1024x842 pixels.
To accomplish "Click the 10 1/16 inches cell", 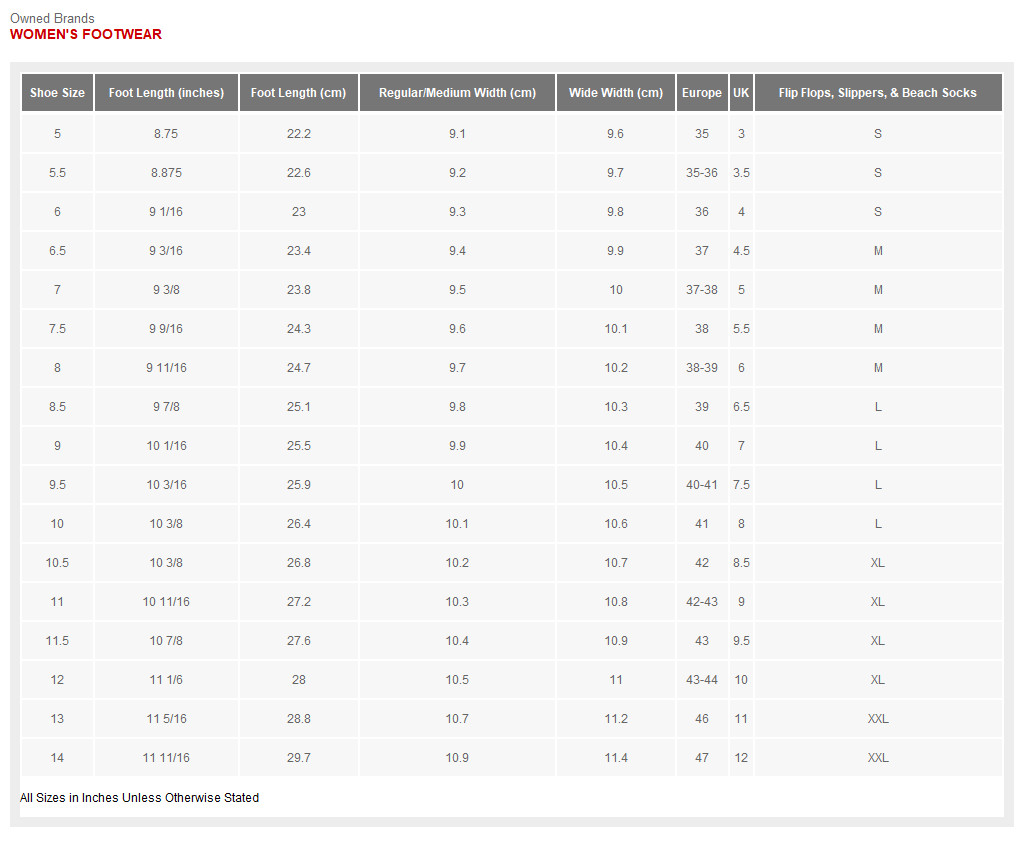I will pos(167,445).
